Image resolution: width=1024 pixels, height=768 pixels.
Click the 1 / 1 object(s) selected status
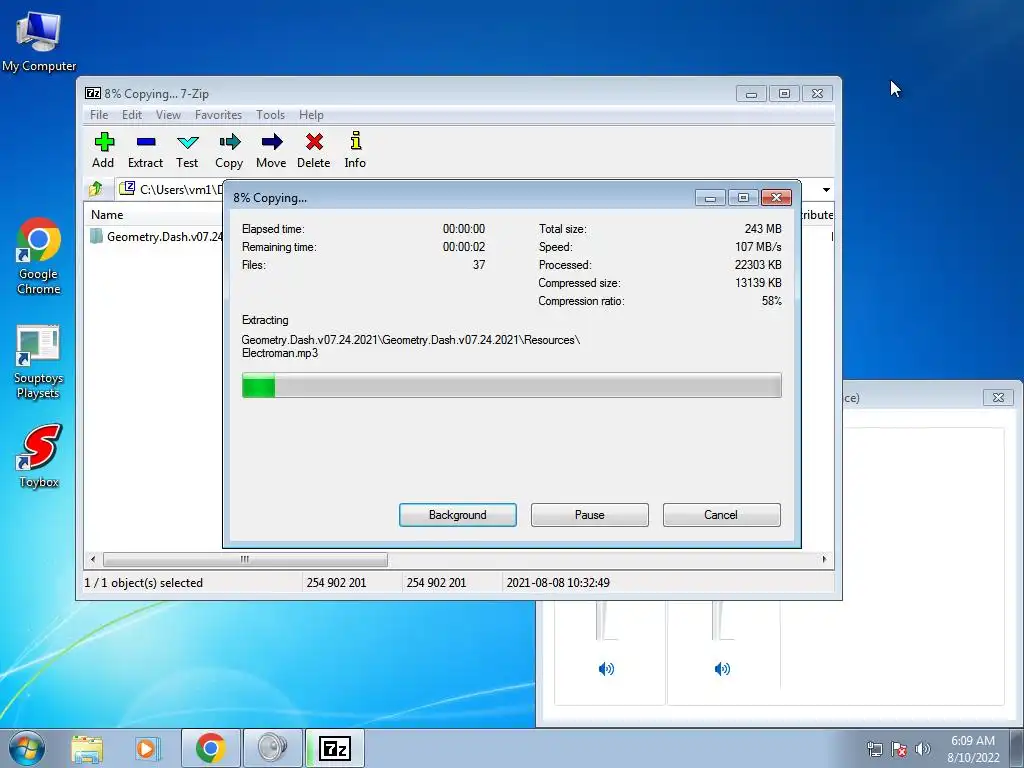coord(144,583)
